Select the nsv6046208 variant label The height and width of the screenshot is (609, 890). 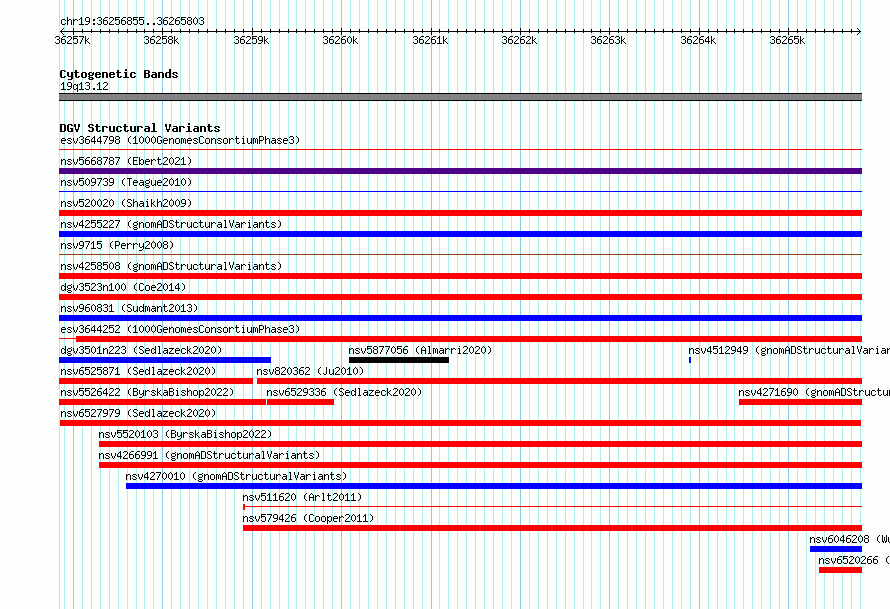coord(849,539)
